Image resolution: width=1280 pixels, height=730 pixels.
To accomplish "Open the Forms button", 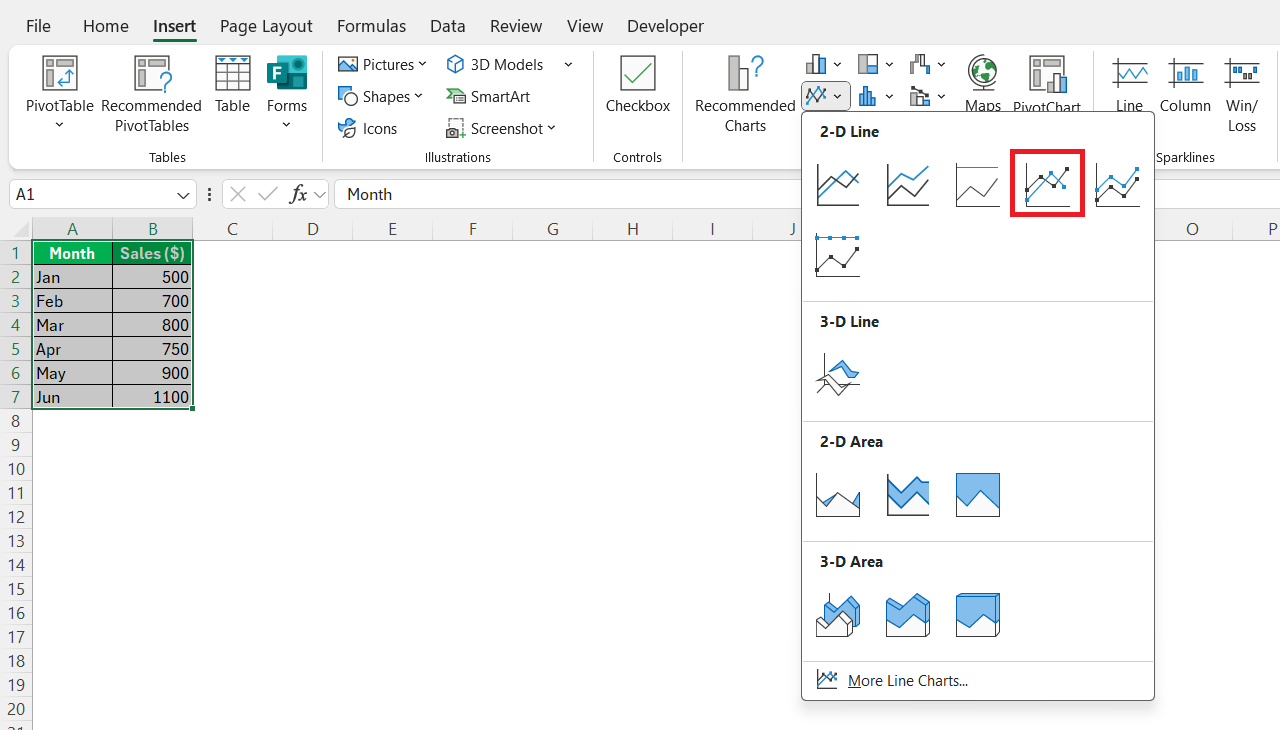I will [287, 93].
